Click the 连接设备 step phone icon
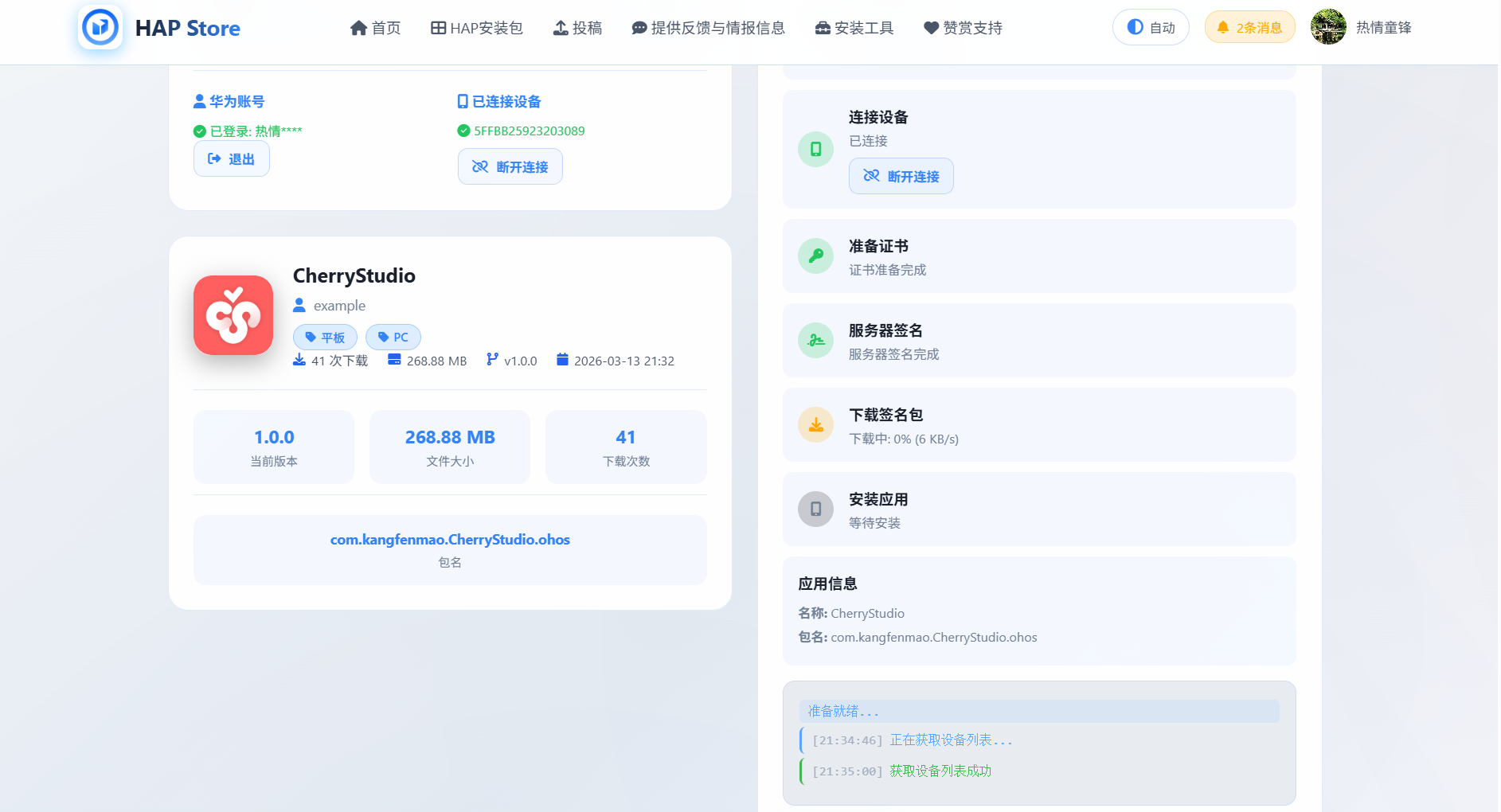The height and width of the screenshot is (812, 1501). [x=816, y=149]
